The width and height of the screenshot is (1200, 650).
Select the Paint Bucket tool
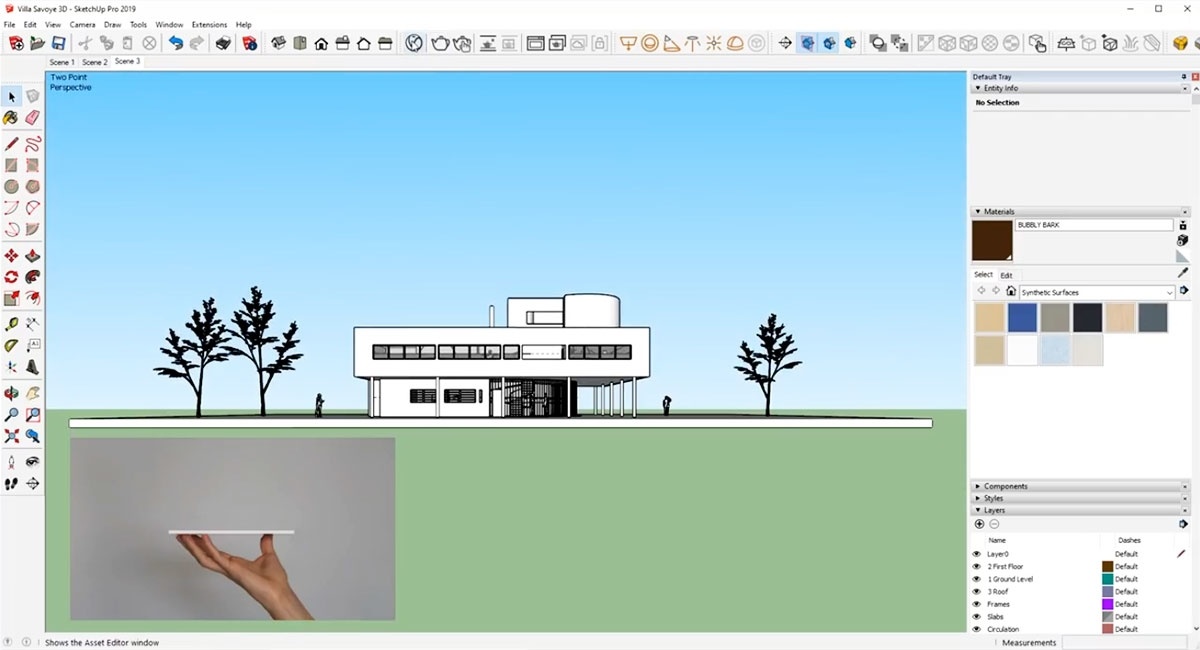click(x=11, y=118)
